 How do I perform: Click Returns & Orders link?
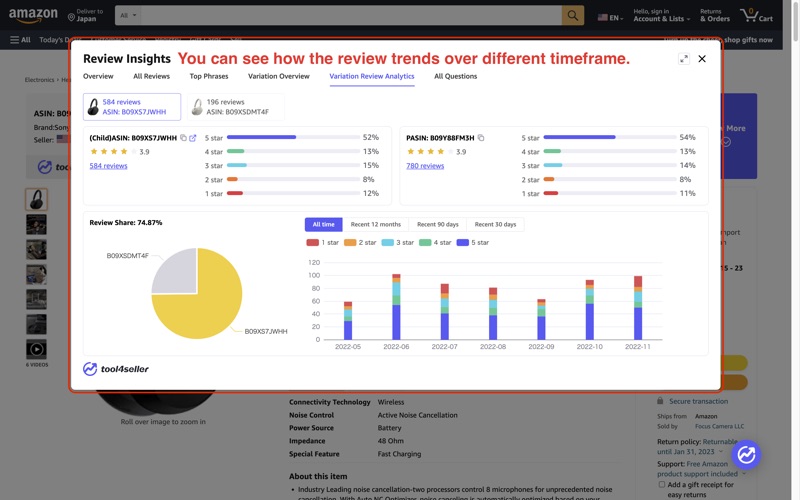tap(715, 15)
